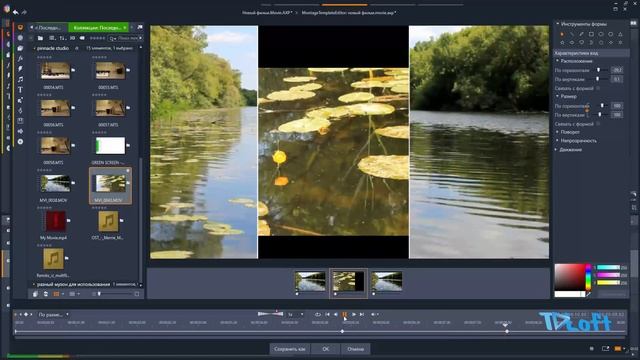
Task: Pick a shade in the red color picker square
Action: [x=570, y=277]
